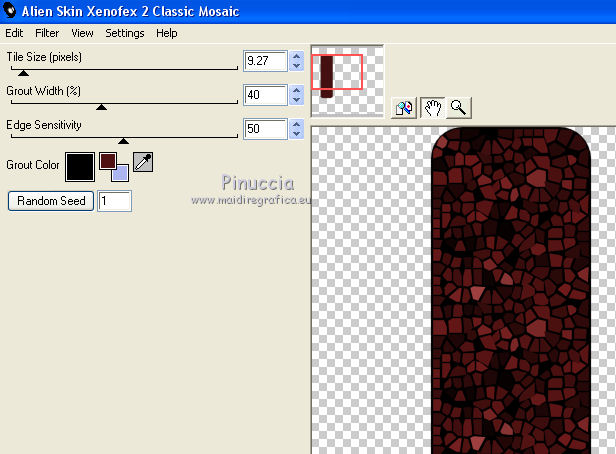Screen dimensions: 616x454
Task: Click the Grout Width value field
Action: (x=265, y=95)
